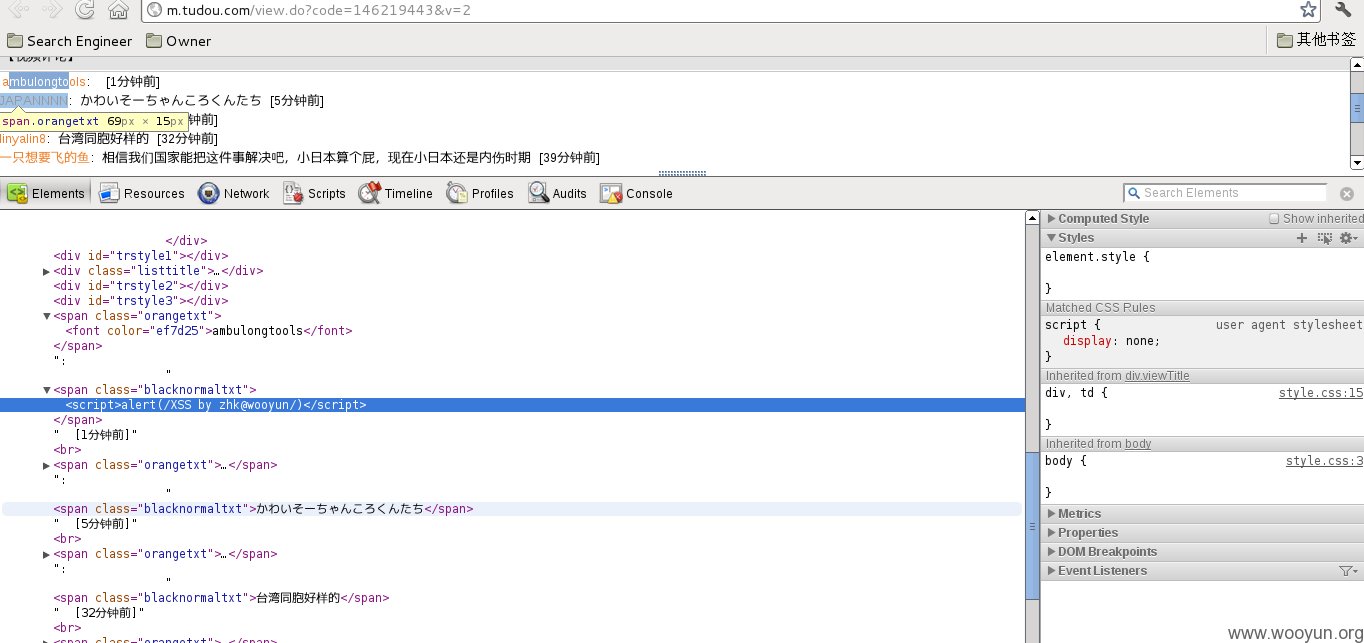Collapse the blacknormaltxt span holding the script
This screenshot has width=1364, height=643.
click(x=47, y=390)
